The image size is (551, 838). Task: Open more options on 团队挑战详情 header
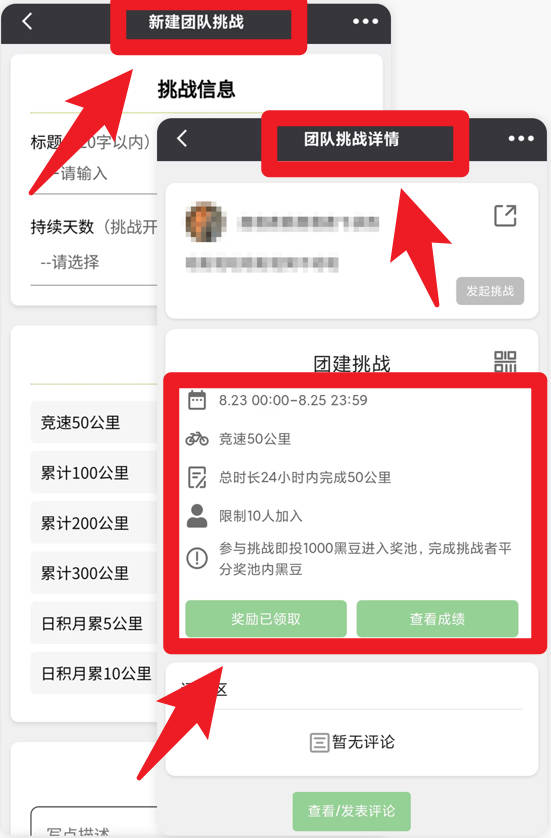(521, 138)
